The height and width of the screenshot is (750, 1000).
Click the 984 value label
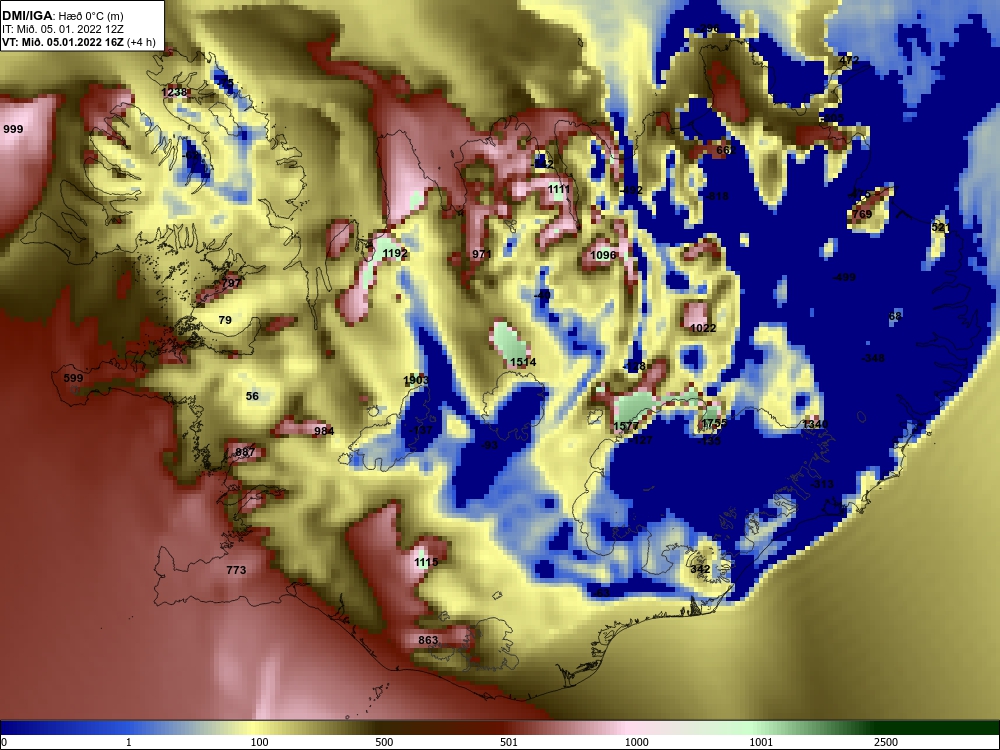[x=324, y=432]
